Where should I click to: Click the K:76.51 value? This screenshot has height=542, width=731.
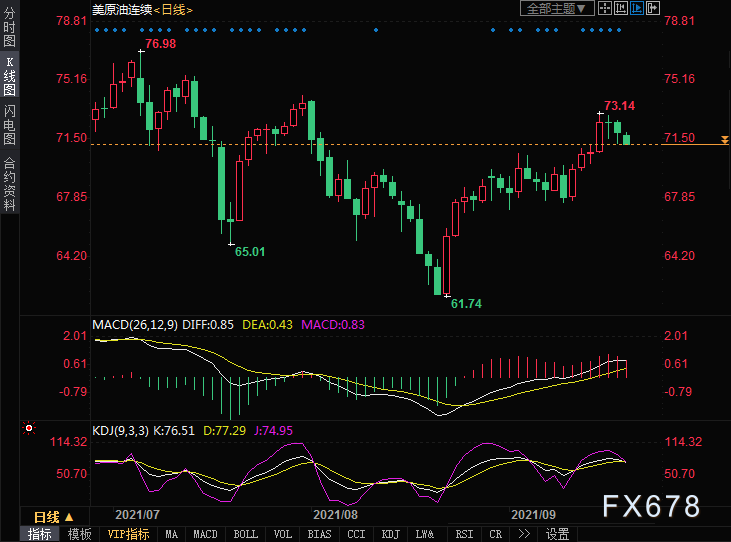(x=174, y=431)
